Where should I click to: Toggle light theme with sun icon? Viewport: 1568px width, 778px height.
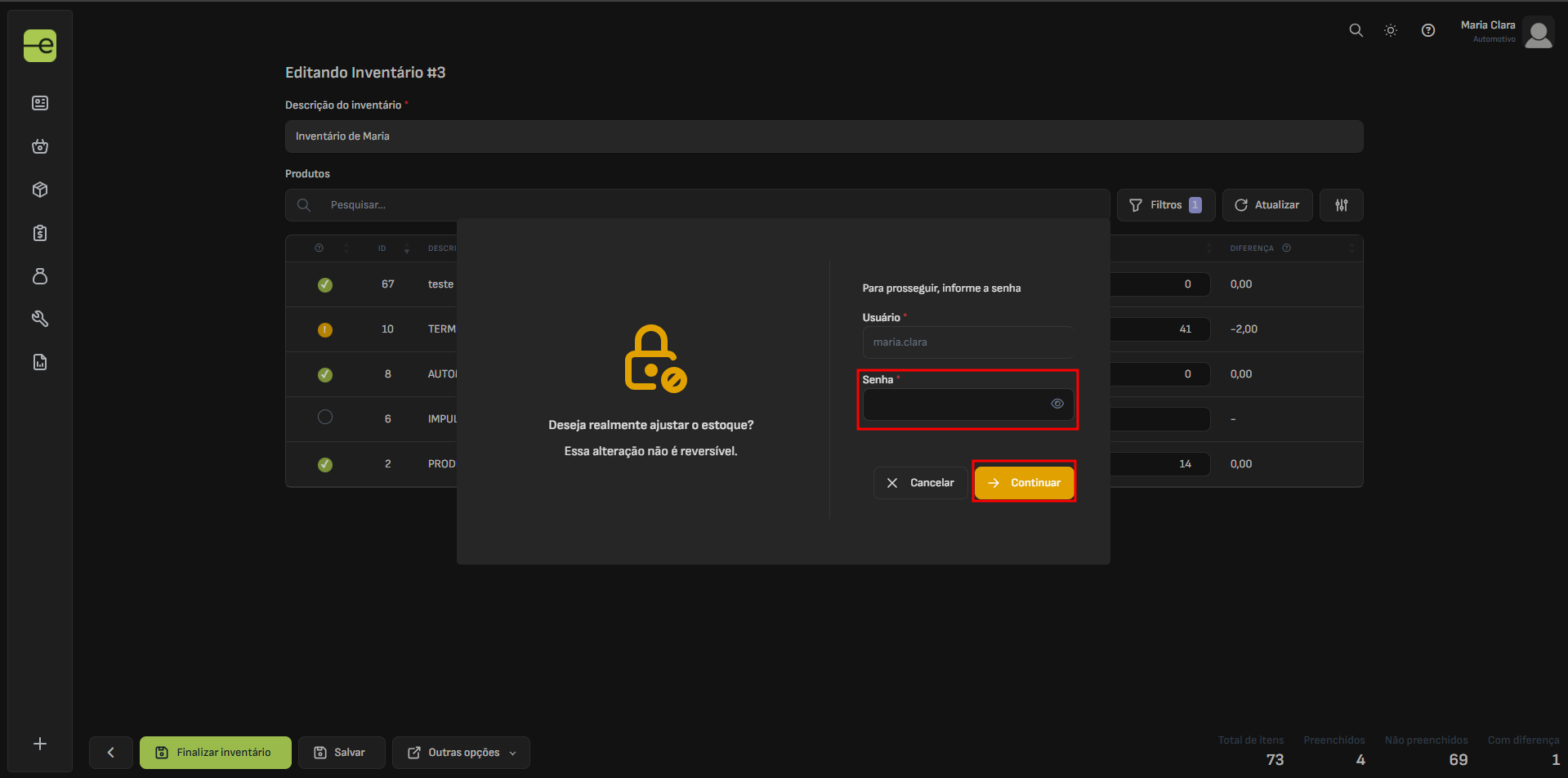(1390, 30)
